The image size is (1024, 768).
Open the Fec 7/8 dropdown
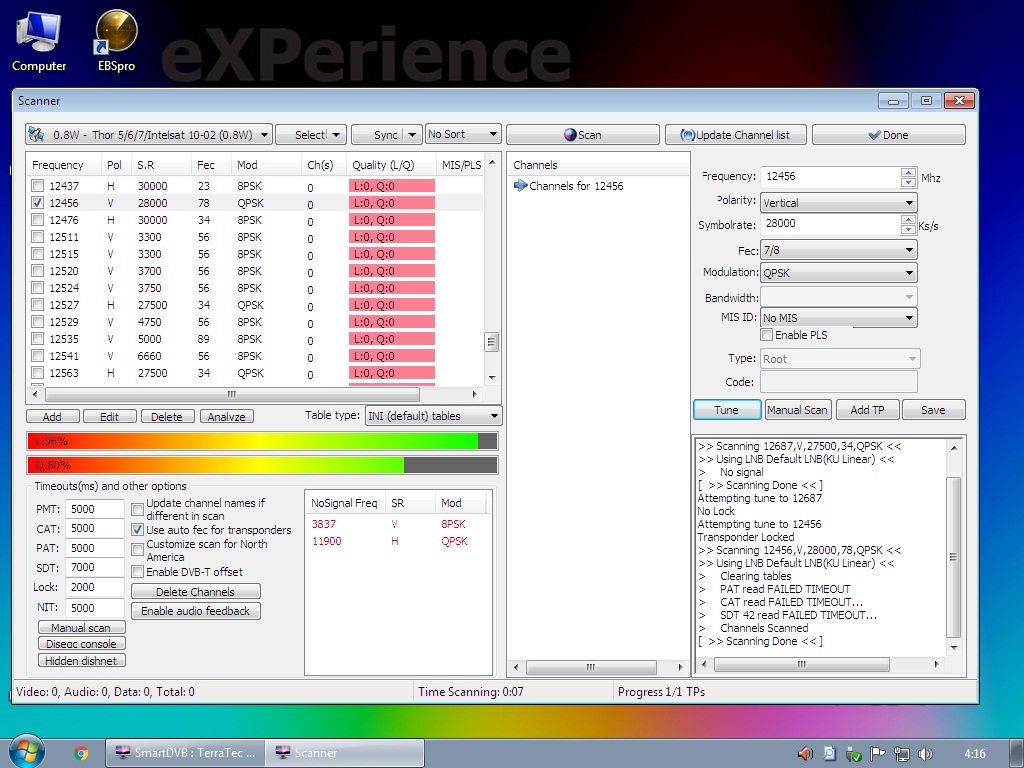(x=839, y=249)
